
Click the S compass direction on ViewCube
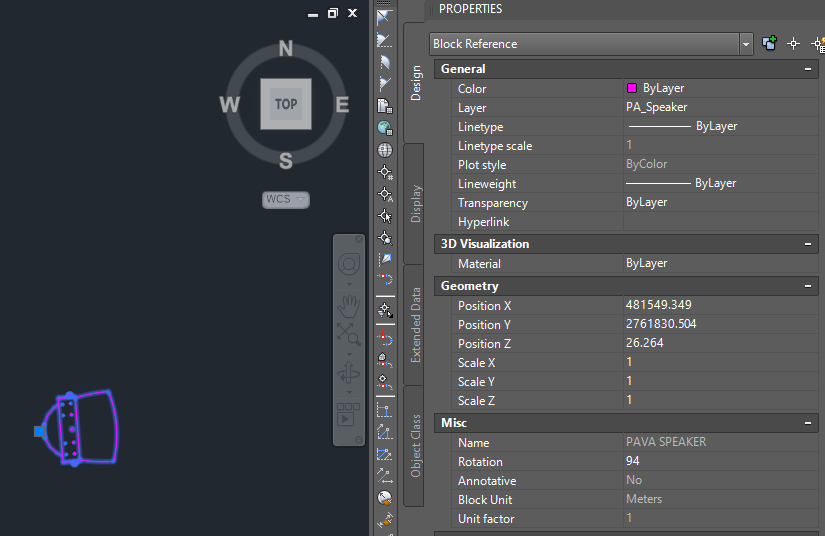pos(286,160)
